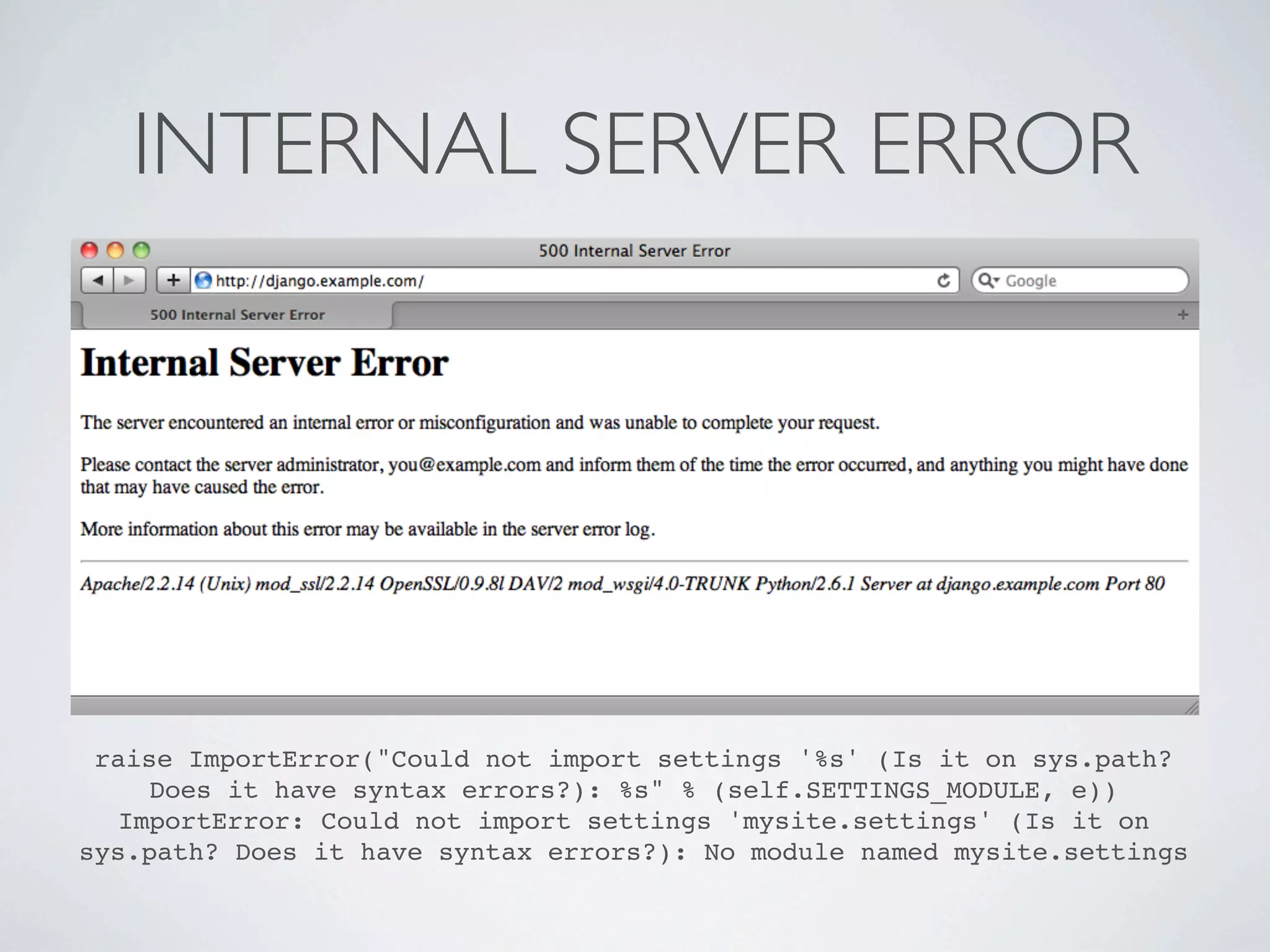The height and width of the screenshot is (952, 1270).
Task: Click the window title '500 Internal Server Error'
Action: click(634, 250)
